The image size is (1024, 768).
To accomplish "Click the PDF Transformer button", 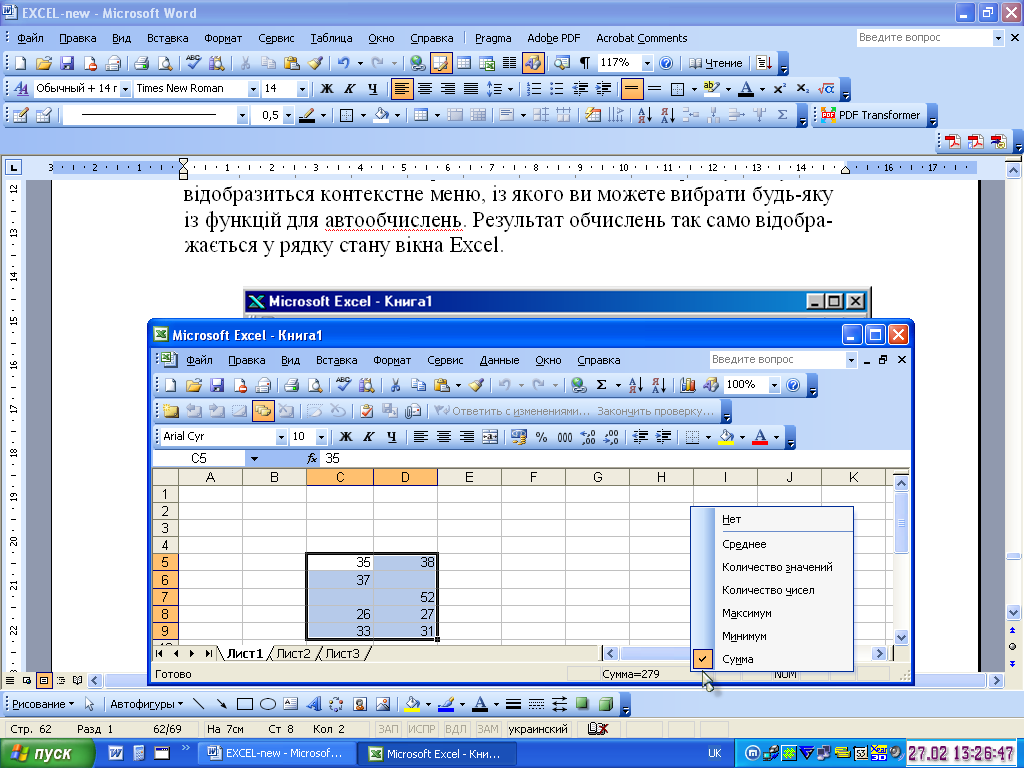I will (x=871, y=116).
